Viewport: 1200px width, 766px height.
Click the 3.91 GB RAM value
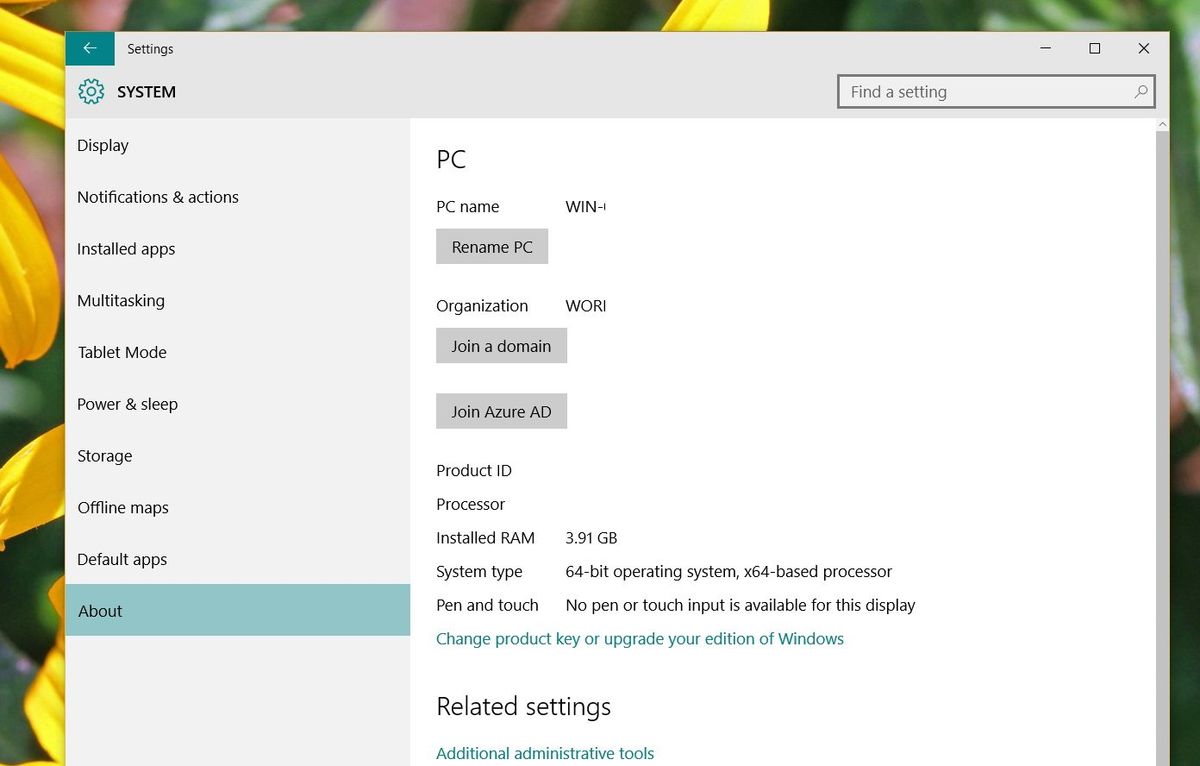[x=591, y=538]
